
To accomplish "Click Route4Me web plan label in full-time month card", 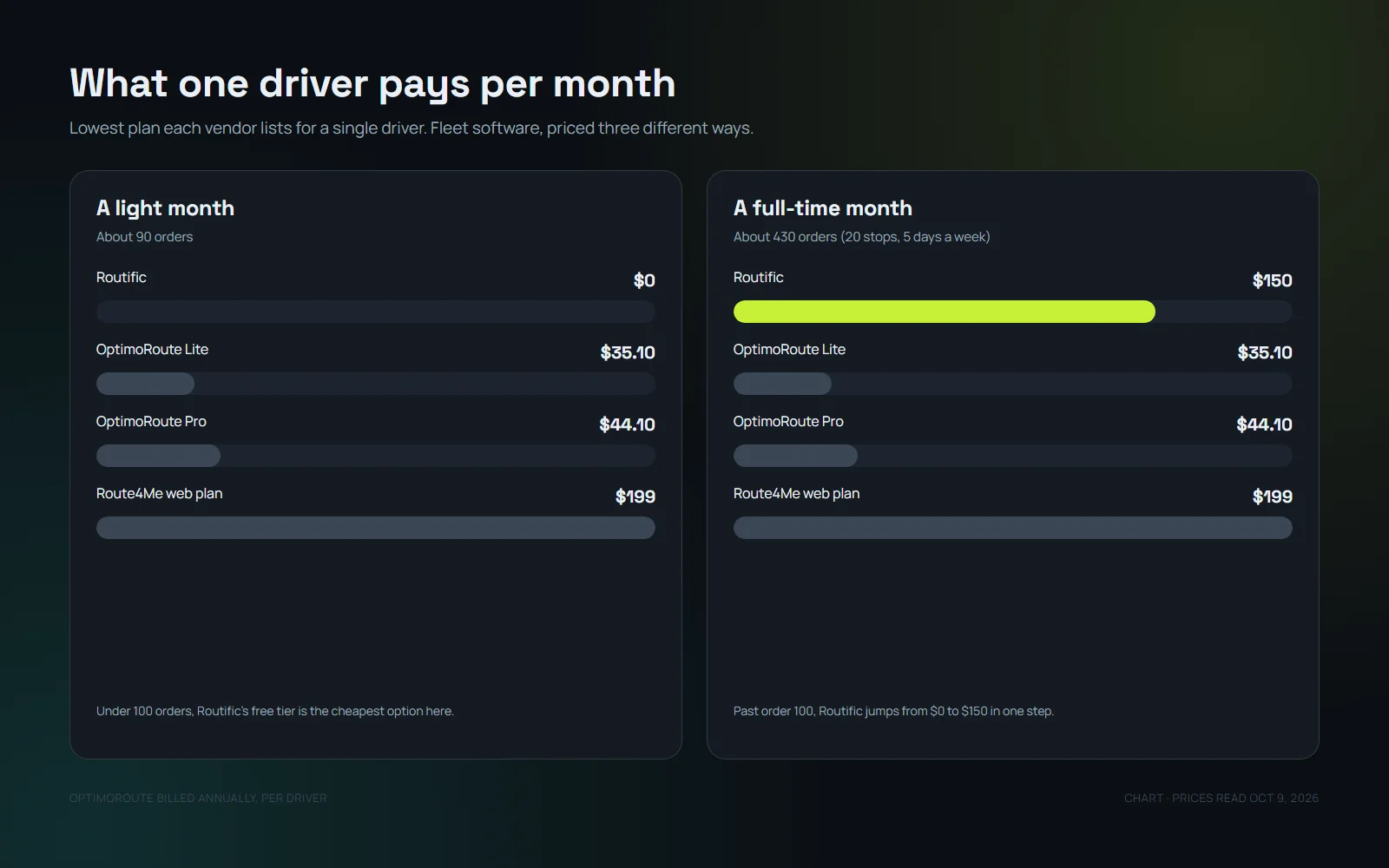I will (796, 494).
